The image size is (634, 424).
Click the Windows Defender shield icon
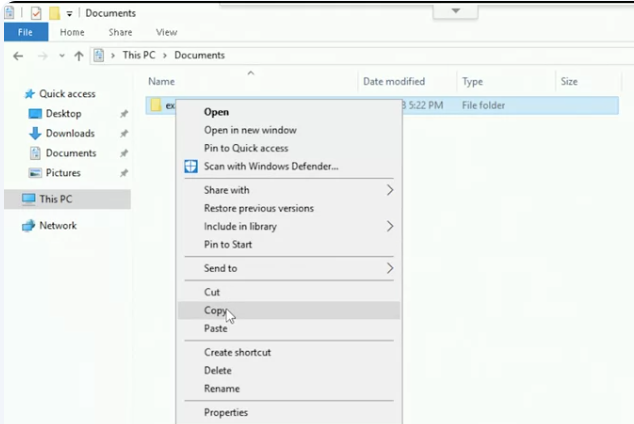(x=191, y=166)
